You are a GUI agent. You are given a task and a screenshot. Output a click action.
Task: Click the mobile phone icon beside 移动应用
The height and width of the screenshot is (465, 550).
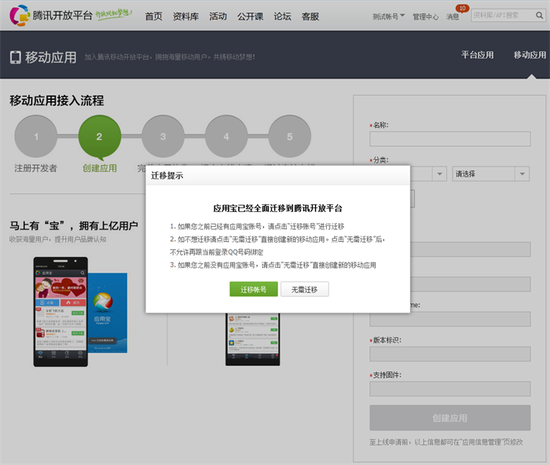click(15, 57)
